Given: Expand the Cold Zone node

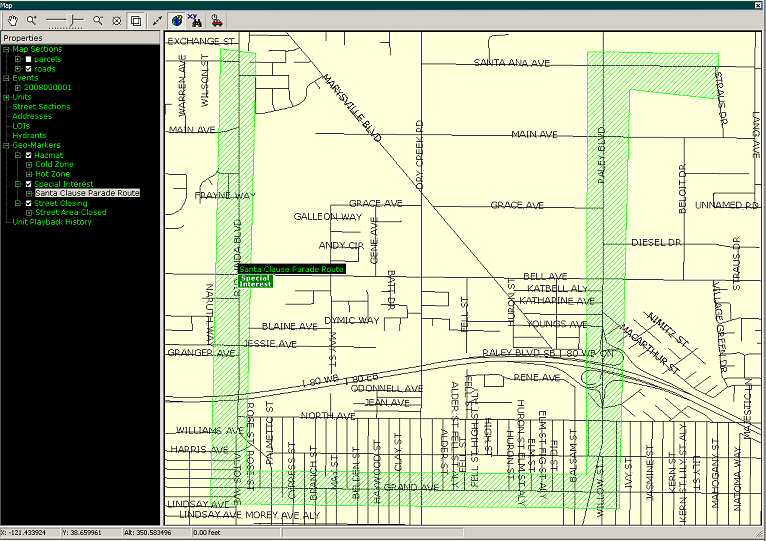Looking at the screenshot, I should coord(29,164).
